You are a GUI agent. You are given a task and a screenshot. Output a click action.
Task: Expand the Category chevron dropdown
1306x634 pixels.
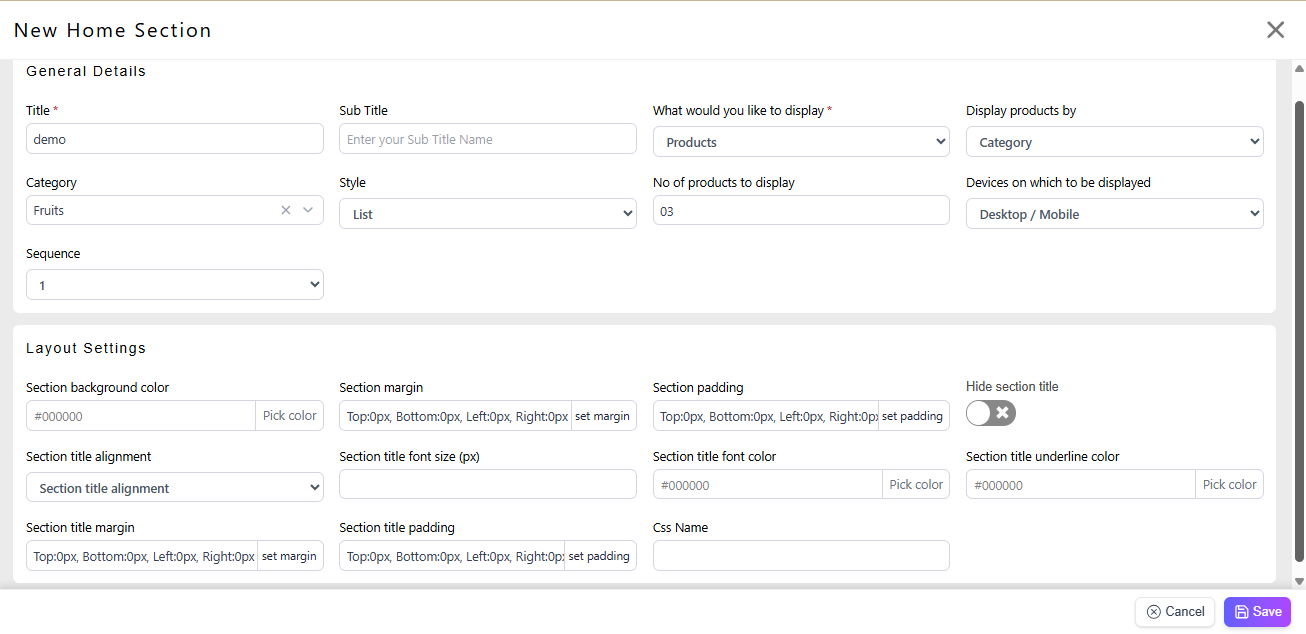click(x=308, y=210)
